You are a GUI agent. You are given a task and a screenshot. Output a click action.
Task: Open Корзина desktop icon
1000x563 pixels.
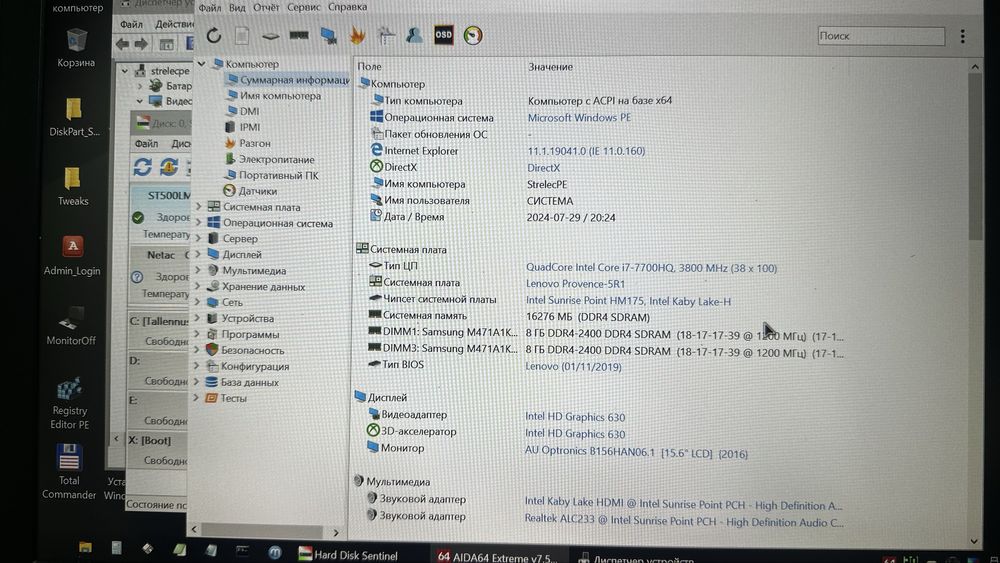[76, 48]
